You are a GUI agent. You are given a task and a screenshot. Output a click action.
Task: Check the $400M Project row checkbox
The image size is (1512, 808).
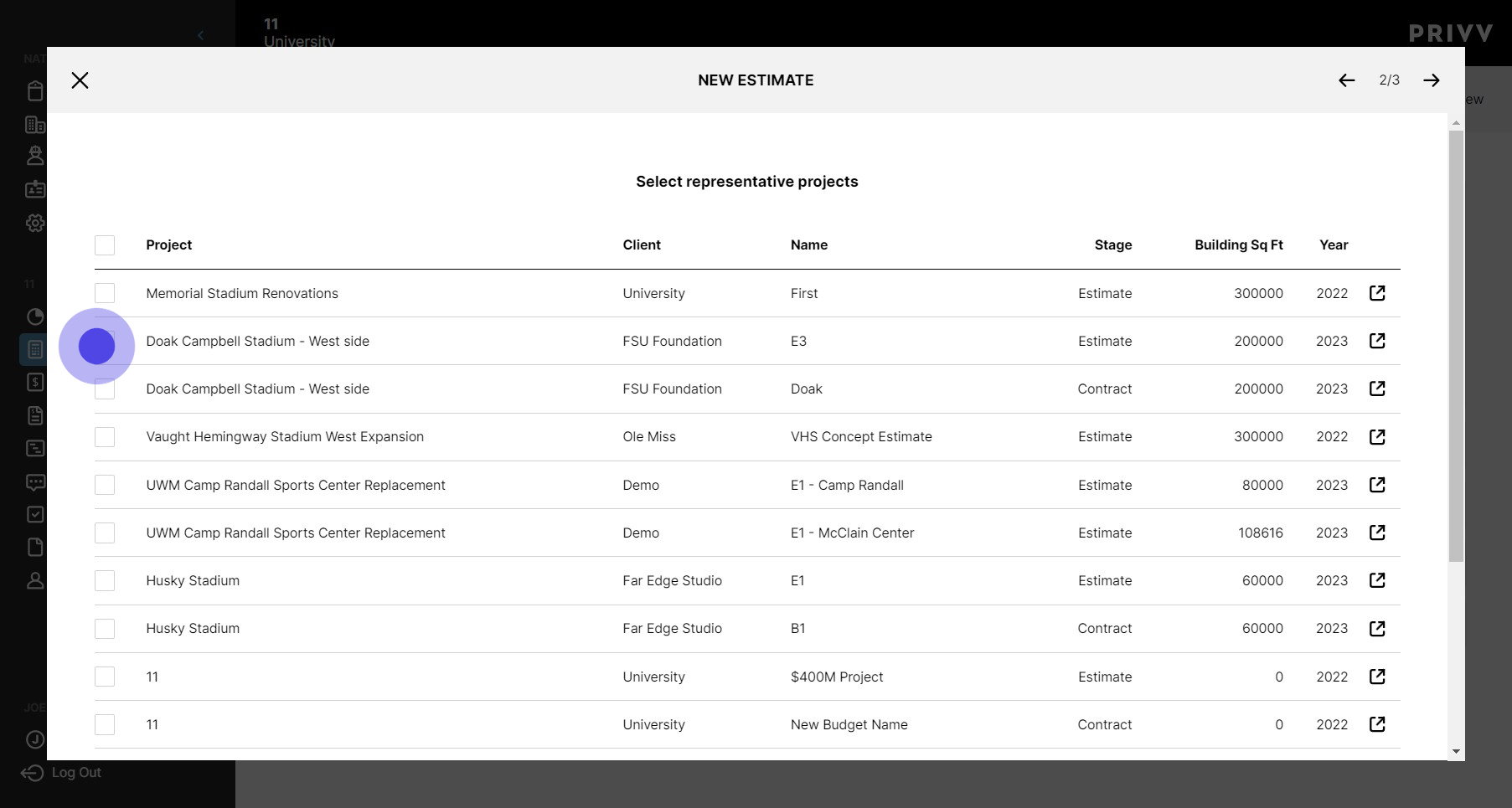click(x=105, y=677)
